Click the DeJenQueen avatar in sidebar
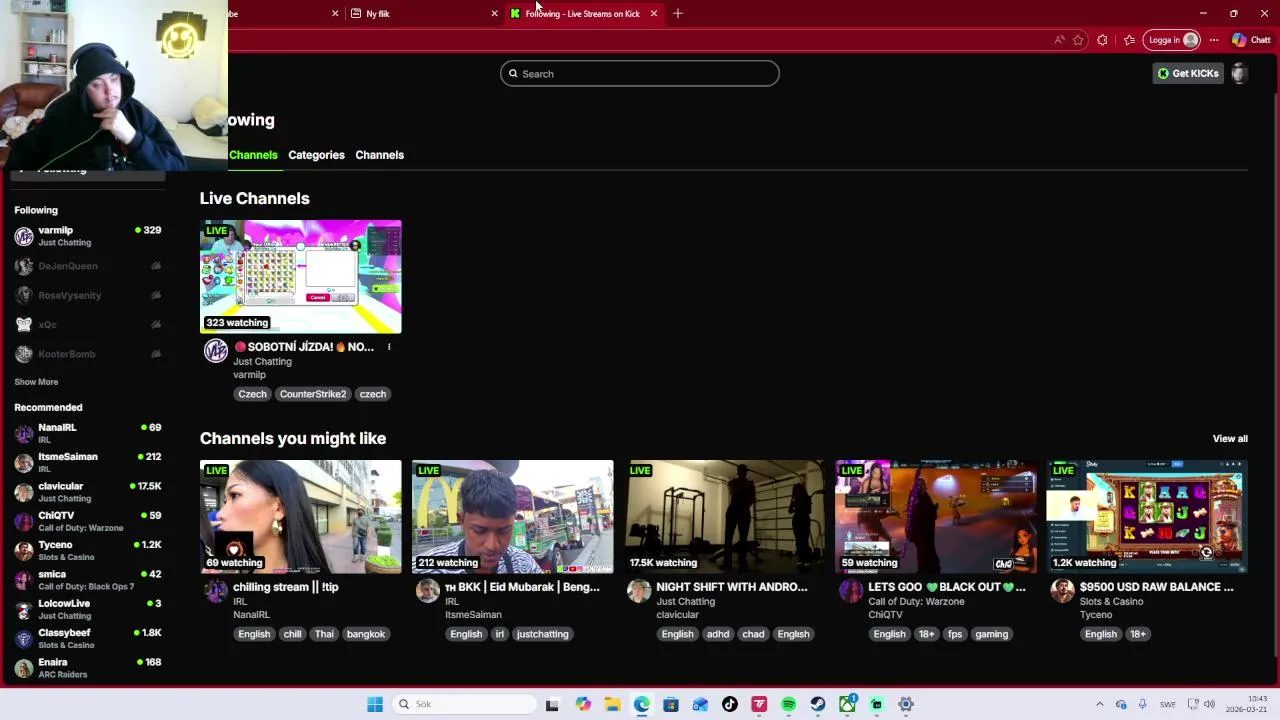The image size is (1280, 720). (24, 266)
